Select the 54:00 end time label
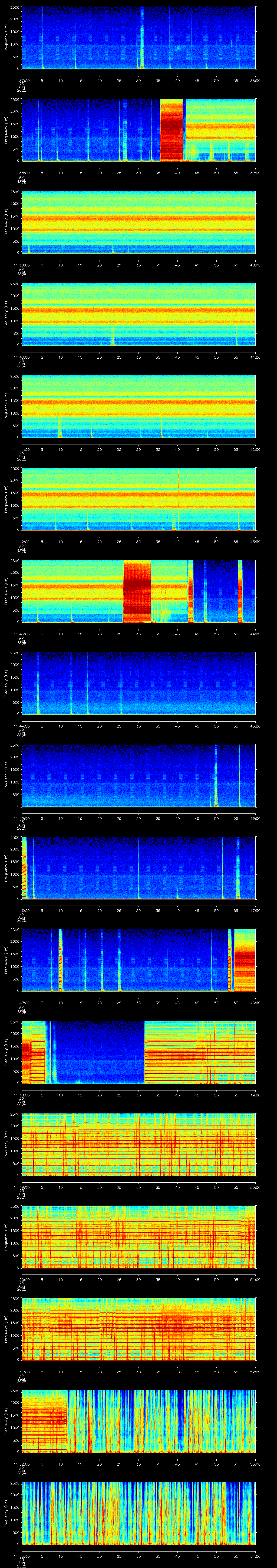The image size is (277, 1568). point(255,1556)
